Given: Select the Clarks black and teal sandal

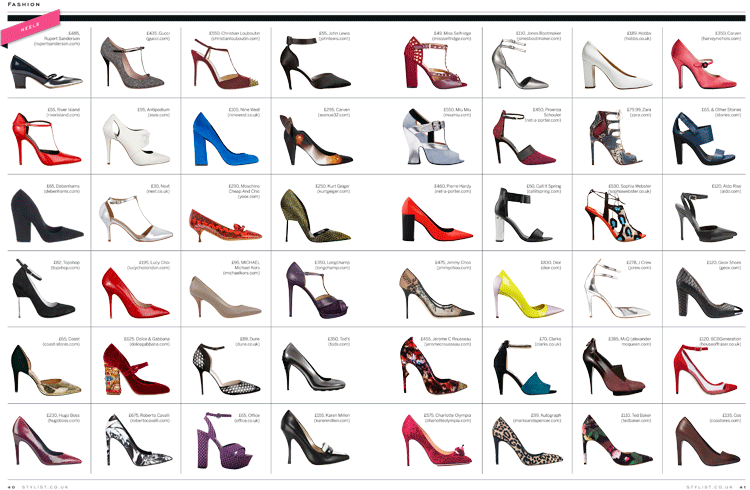Looking at the screenshot, I should click(x=525, y=368).
